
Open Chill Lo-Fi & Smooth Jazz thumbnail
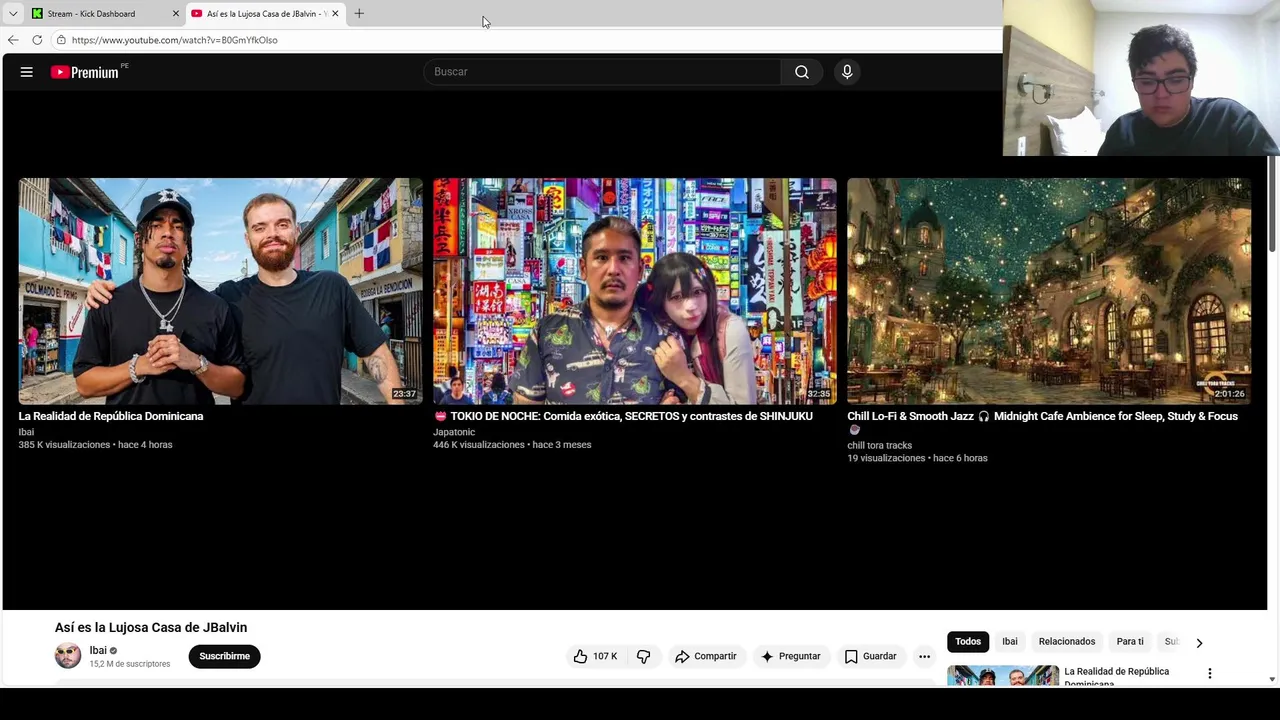pos(1049,291)
